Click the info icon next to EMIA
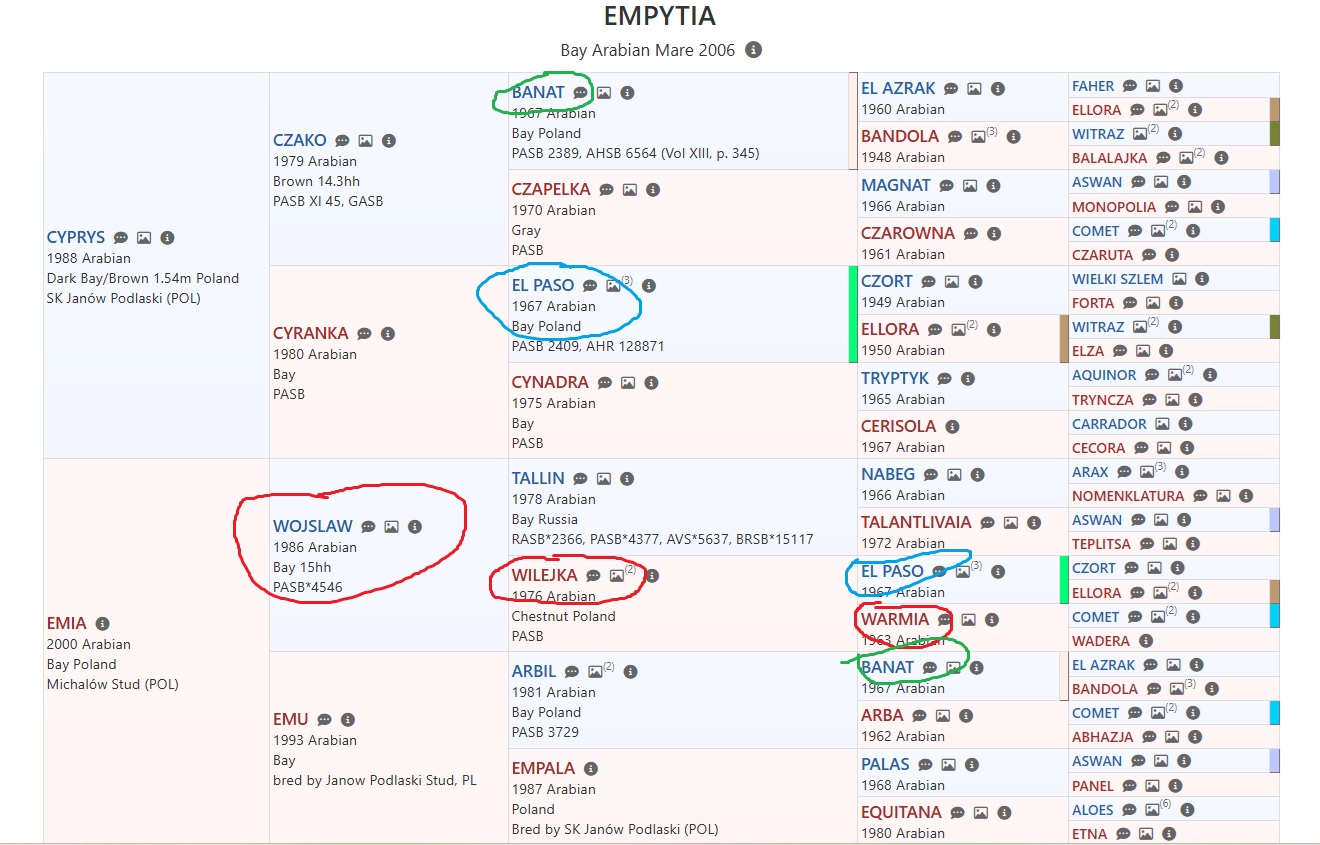This screenshot has height=845, width=1320. coord(102,624)
